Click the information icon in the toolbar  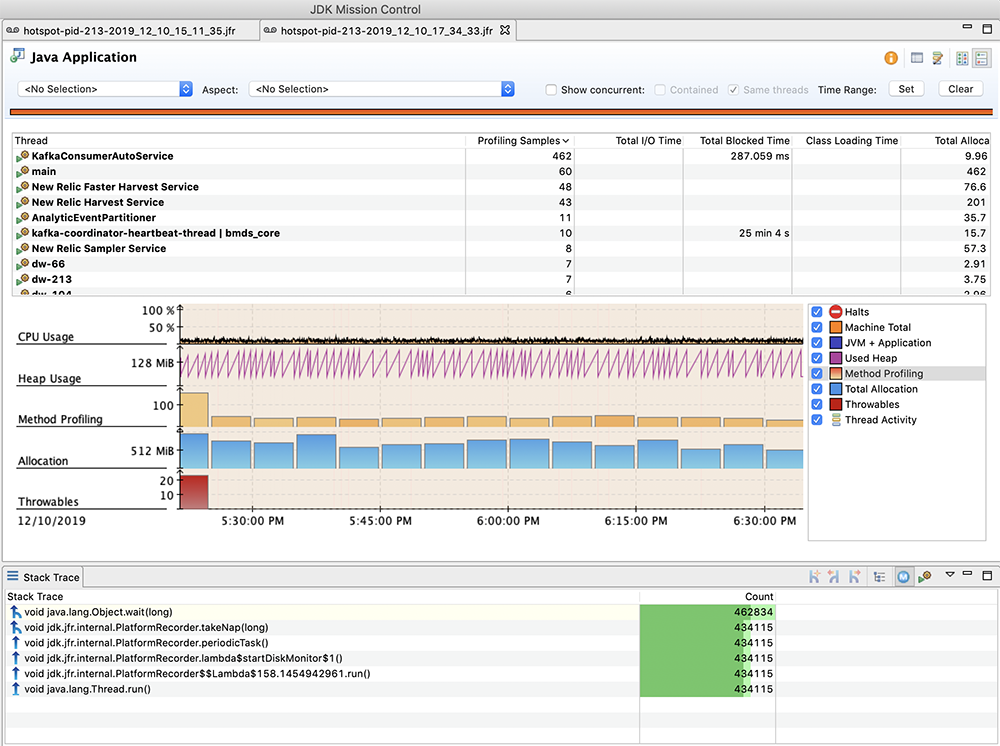click(890, 58)
